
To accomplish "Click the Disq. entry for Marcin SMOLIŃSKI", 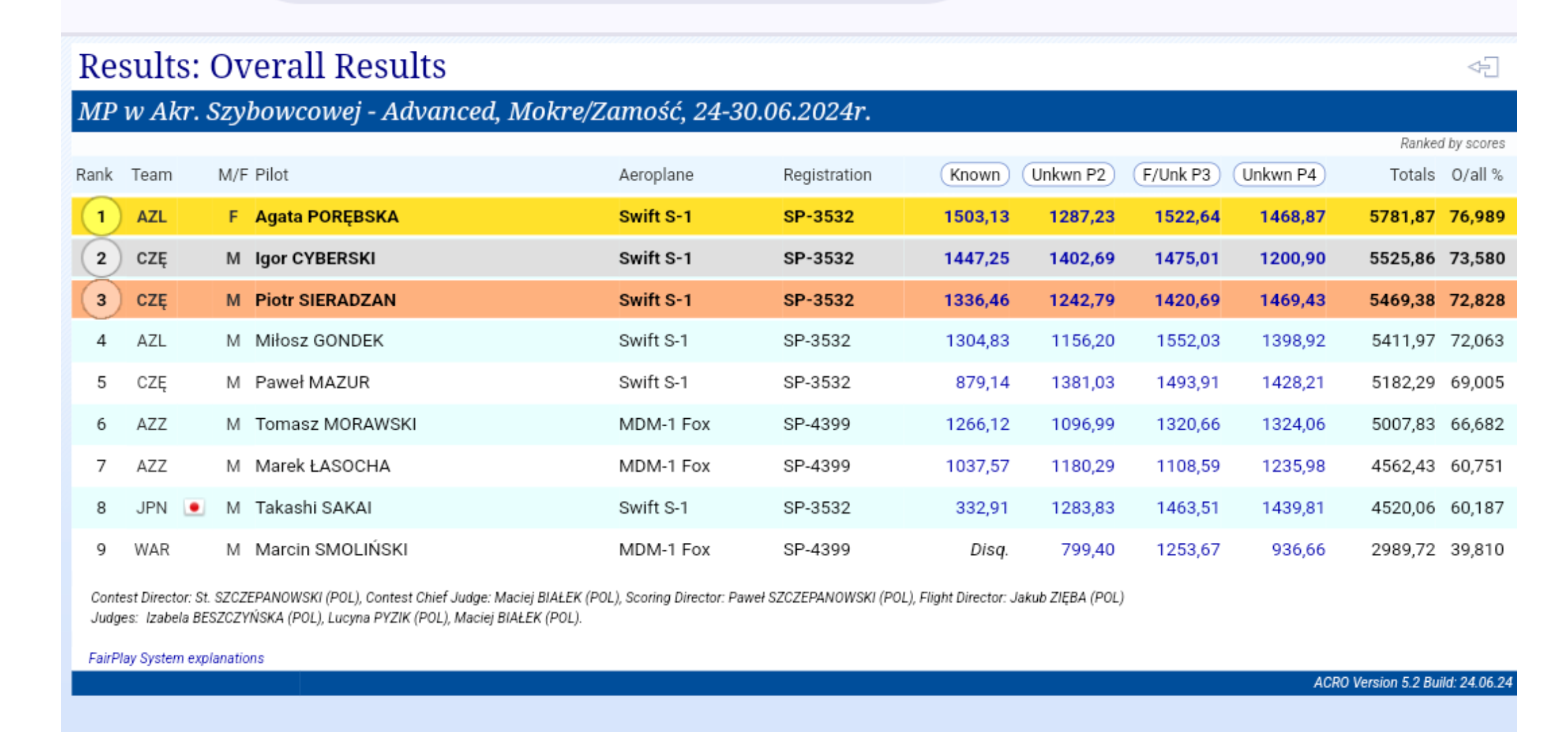I will point(989,550).
